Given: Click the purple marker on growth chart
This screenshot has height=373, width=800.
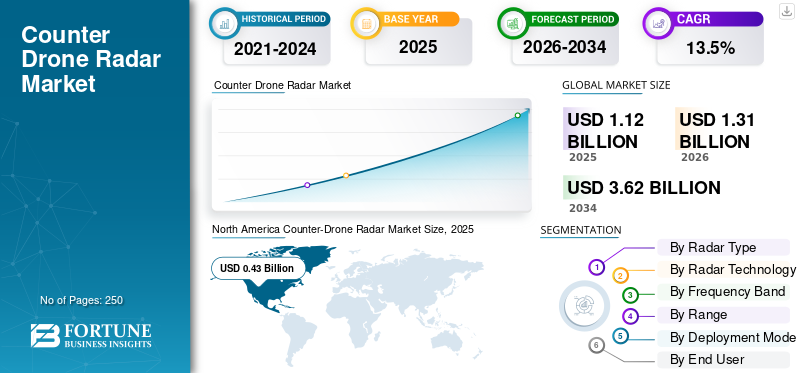Looking at the screenshot, I should (307, 185).
